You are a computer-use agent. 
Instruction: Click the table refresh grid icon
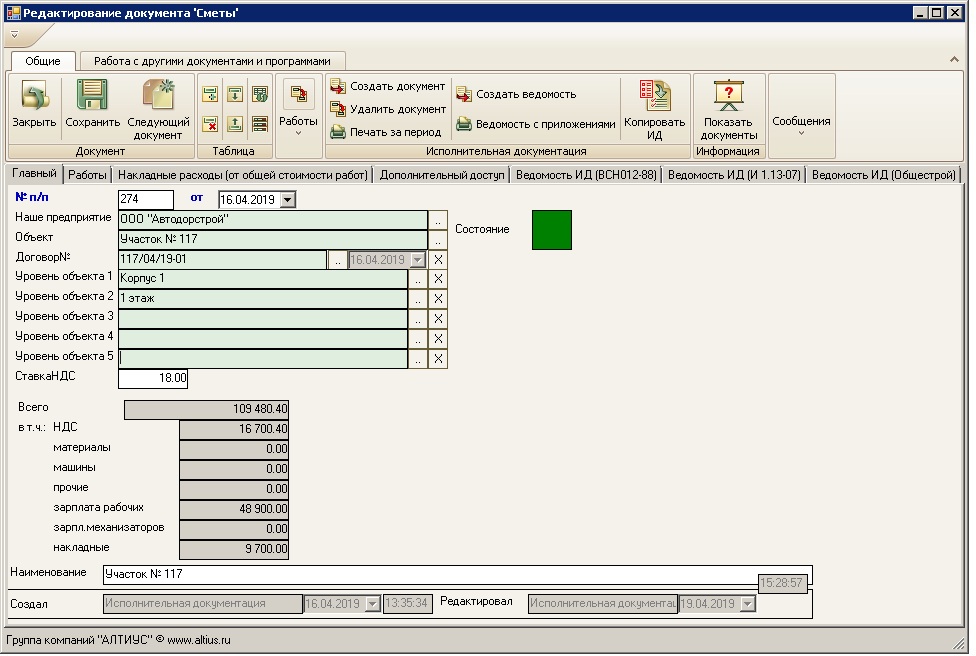260,95
